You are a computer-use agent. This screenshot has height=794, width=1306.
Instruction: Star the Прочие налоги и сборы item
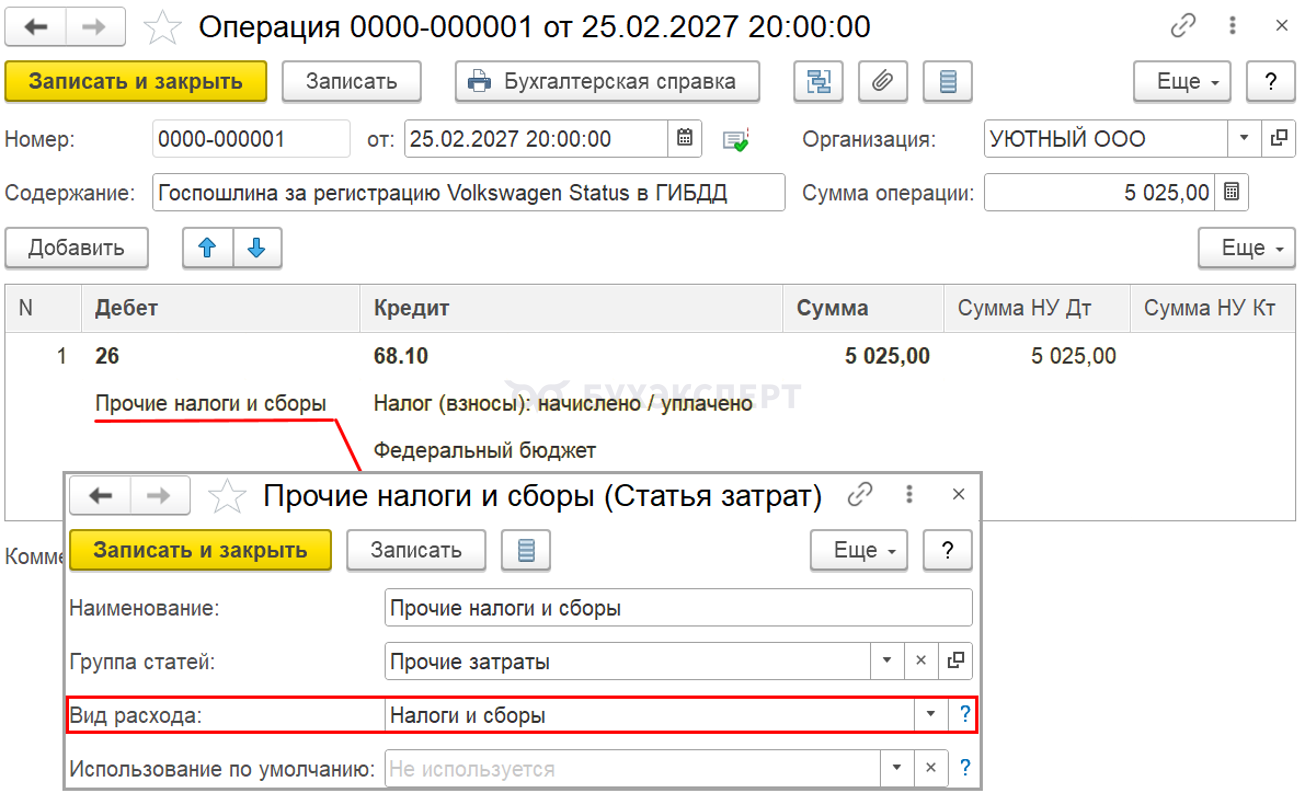pos(227,495)
